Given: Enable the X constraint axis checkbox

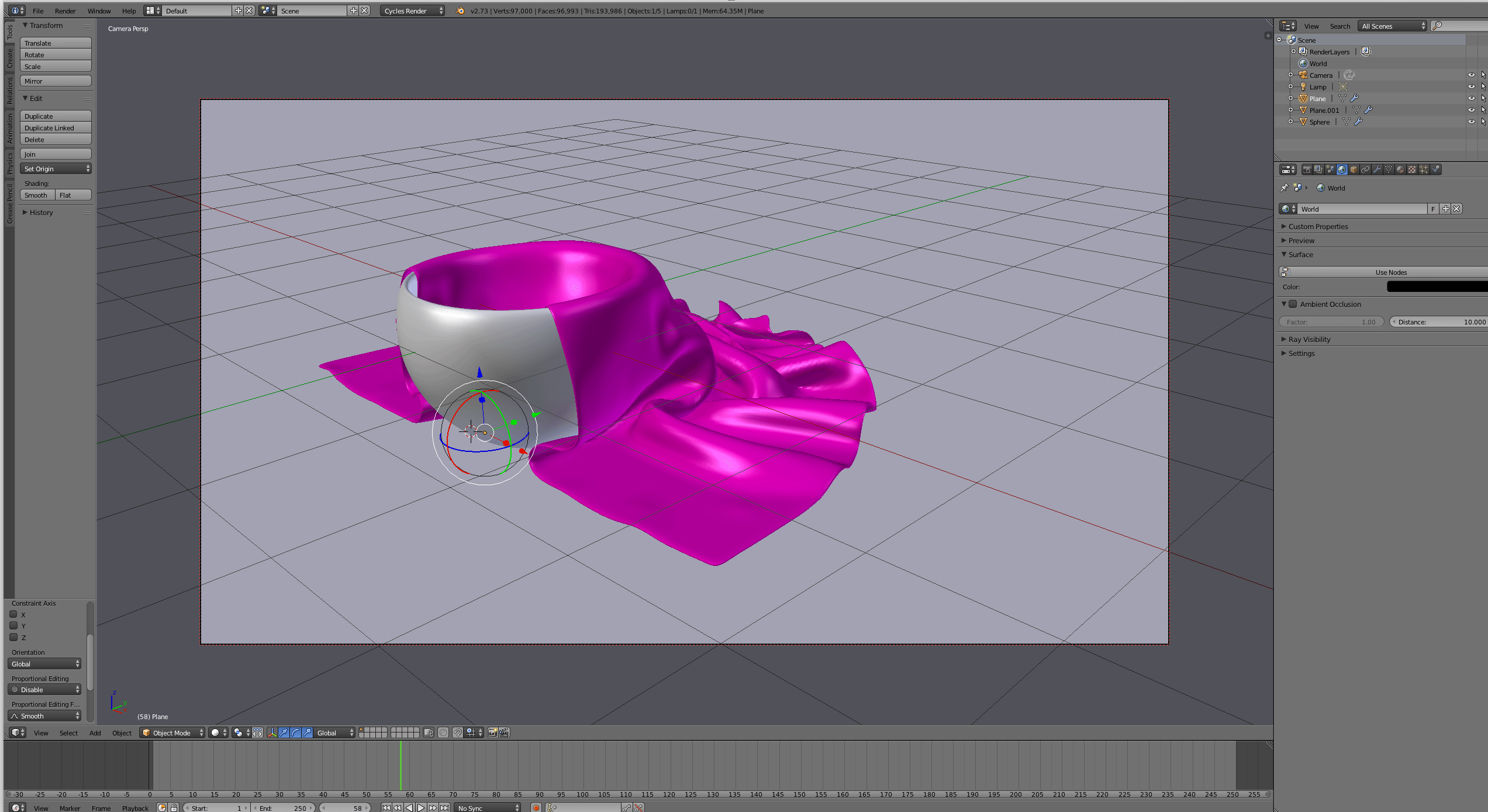Looking at the screenshot, I should point(13,614).
